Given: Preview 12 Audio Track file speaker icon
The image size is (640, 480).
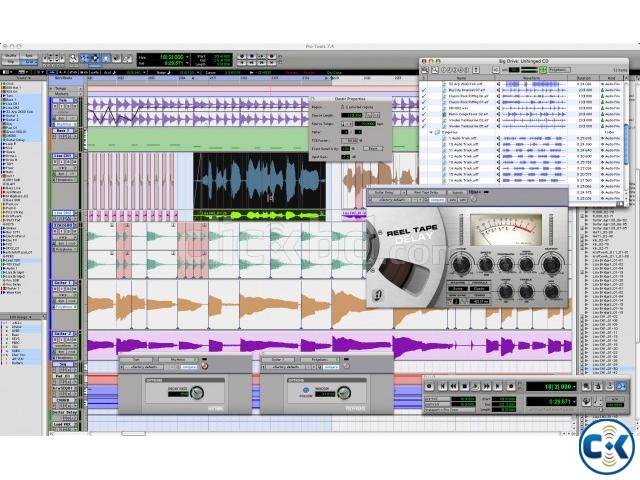Looking at the screenshot, I should (x=498, y=156).
